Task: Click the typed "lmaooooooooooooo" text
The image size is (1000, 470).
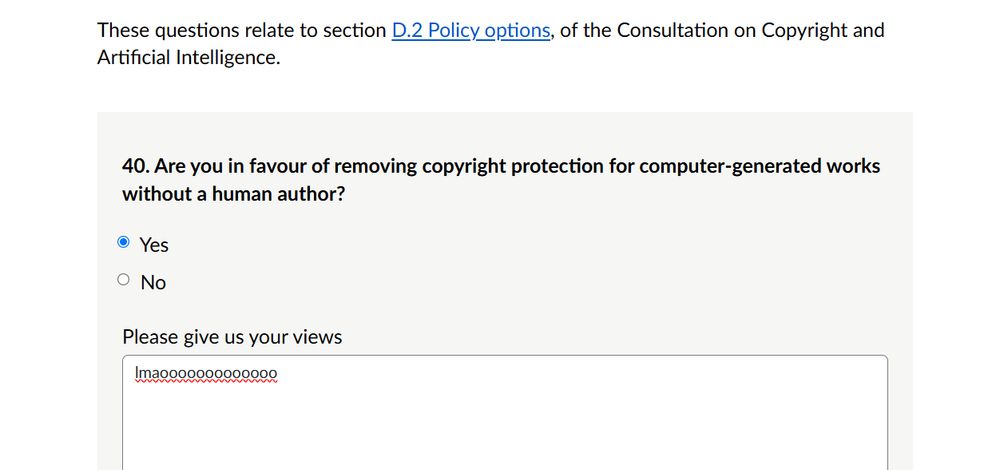Action: [206, 374]
